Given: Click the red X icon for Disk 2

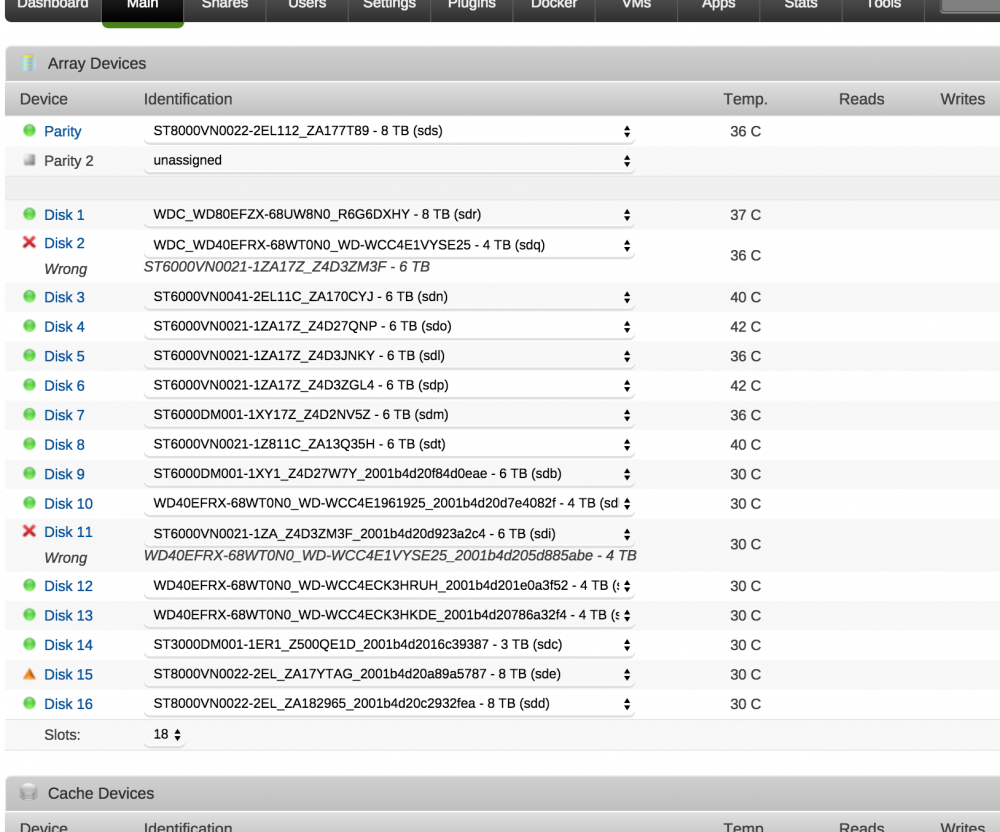Looking at the screenshot, I should (29, 242).
